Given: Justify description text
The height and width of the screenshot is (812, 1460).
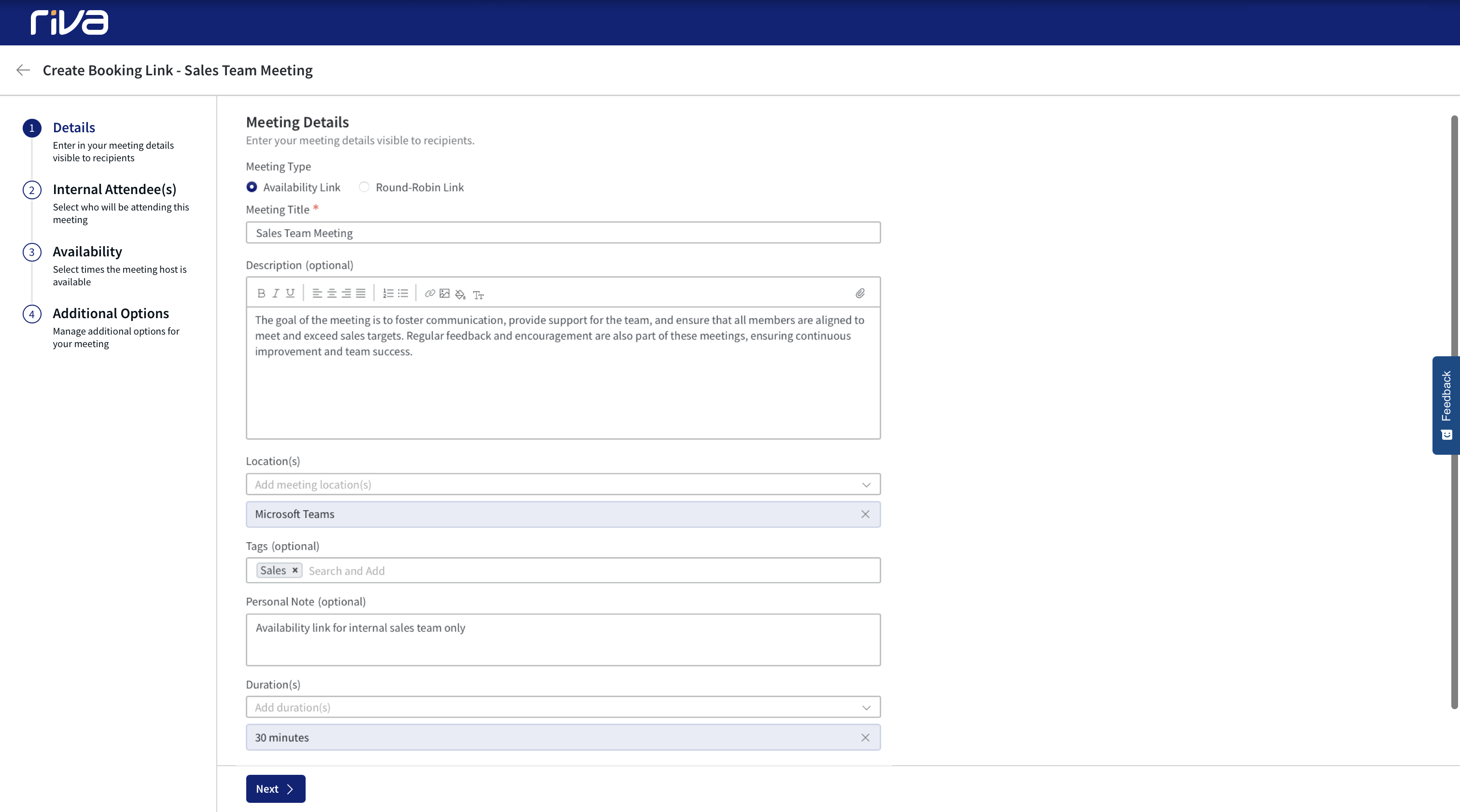Looking at the screenshot, I should click(361, 293).
